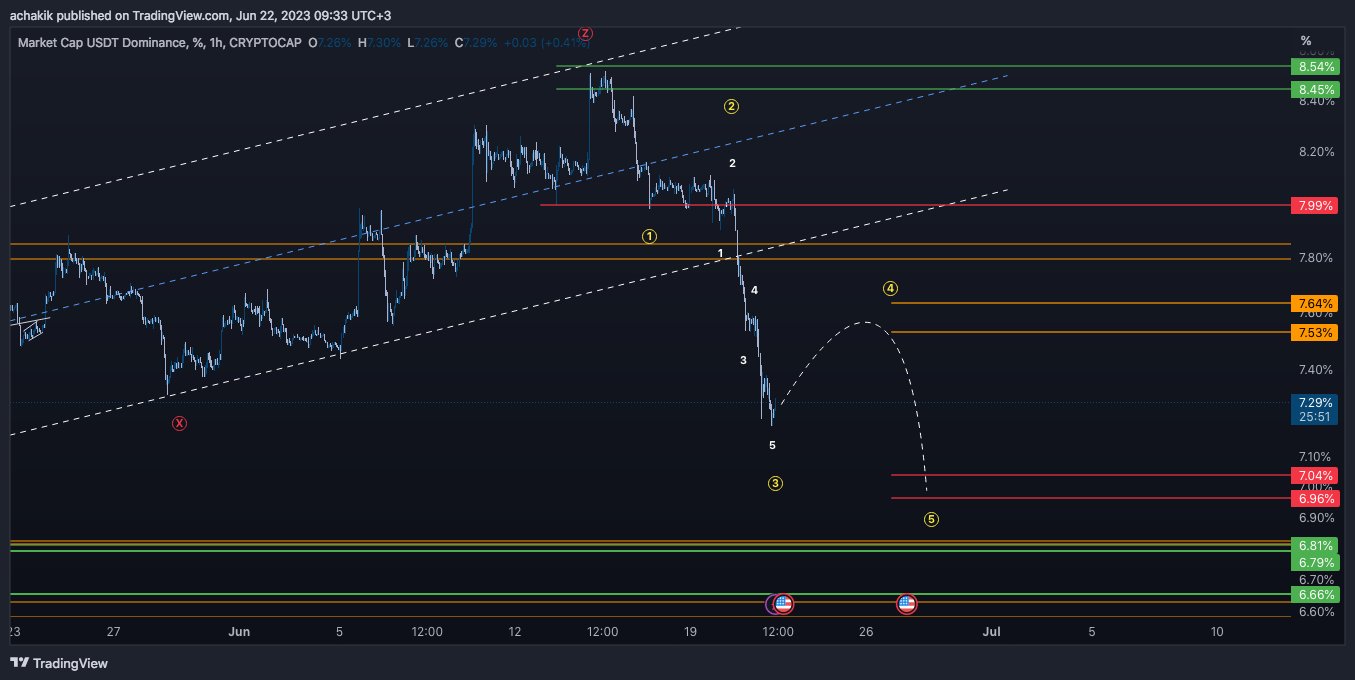
Task: Select the yellow circled wave 1 label
Action: (649, 237)
